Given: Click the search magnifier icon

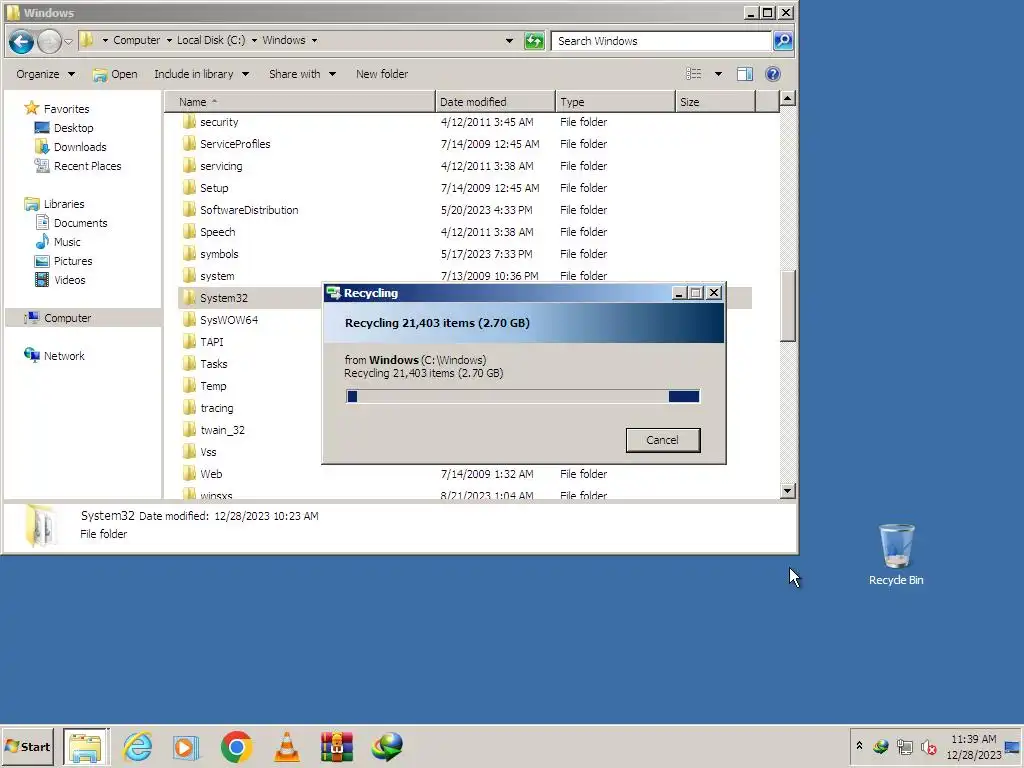Looking at the screenshot, I should pyautogui.click(x=783, y=41).
